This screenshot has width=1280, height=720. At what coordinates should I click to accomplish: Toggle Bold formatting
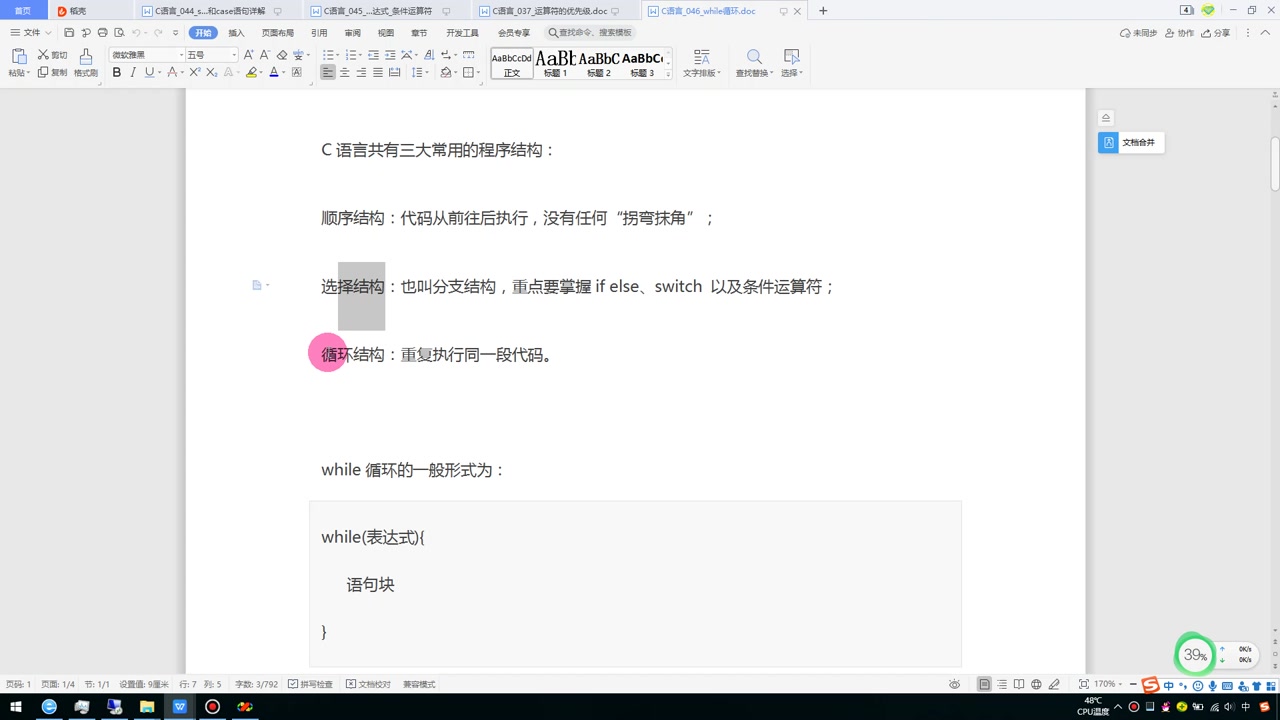[x=117, y=72]
